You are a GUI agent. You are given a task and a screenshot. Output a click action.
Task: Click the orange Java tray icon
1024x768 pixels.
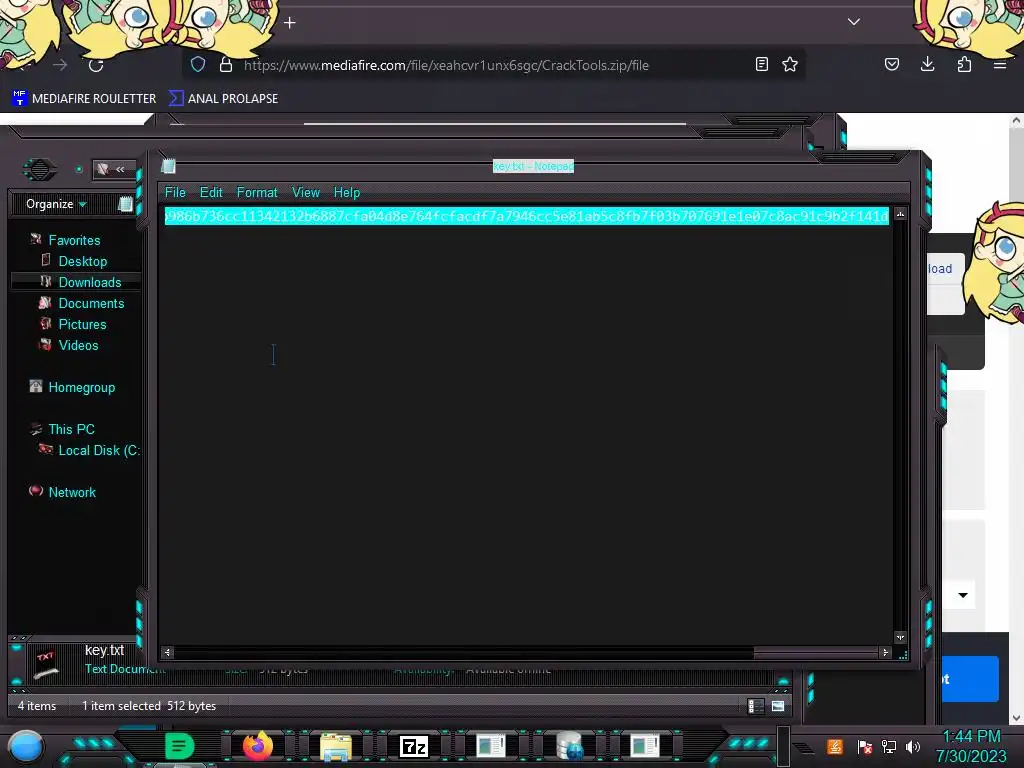pyautogui.click(x=835, y=746)
